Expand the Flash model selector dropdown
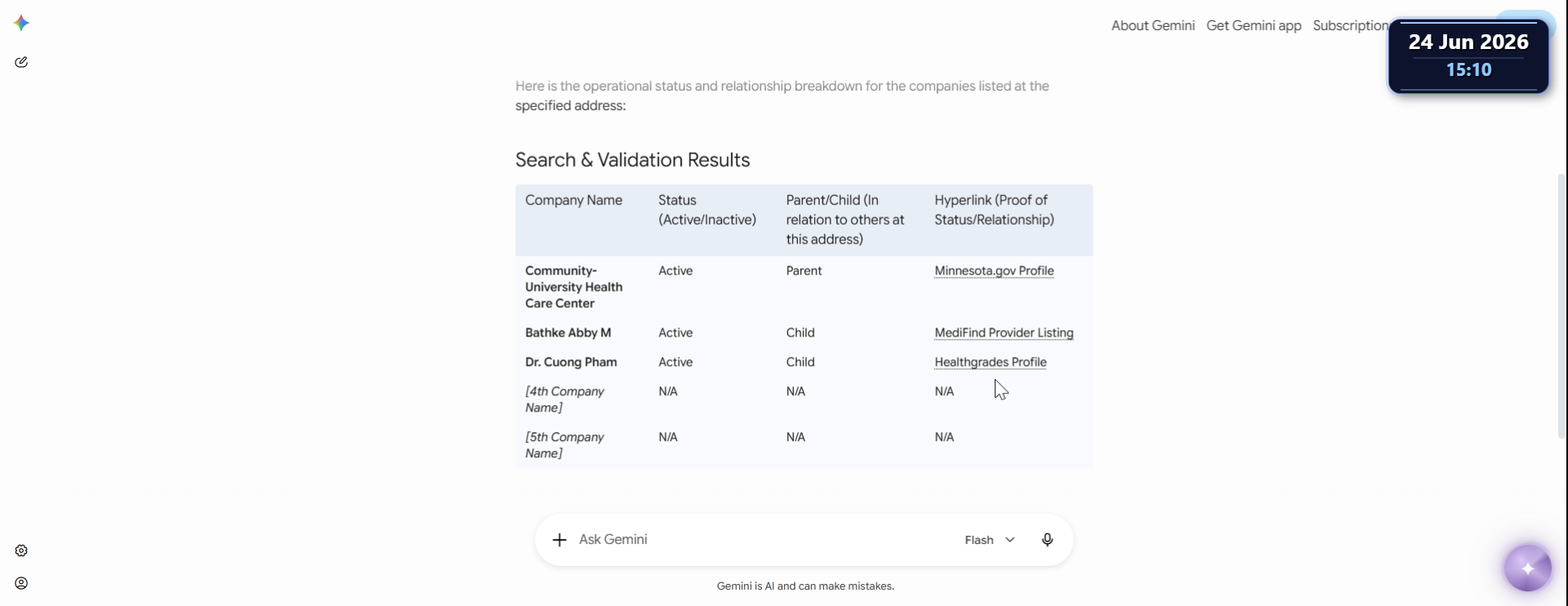1568x606 pixels. pos(990,540)
